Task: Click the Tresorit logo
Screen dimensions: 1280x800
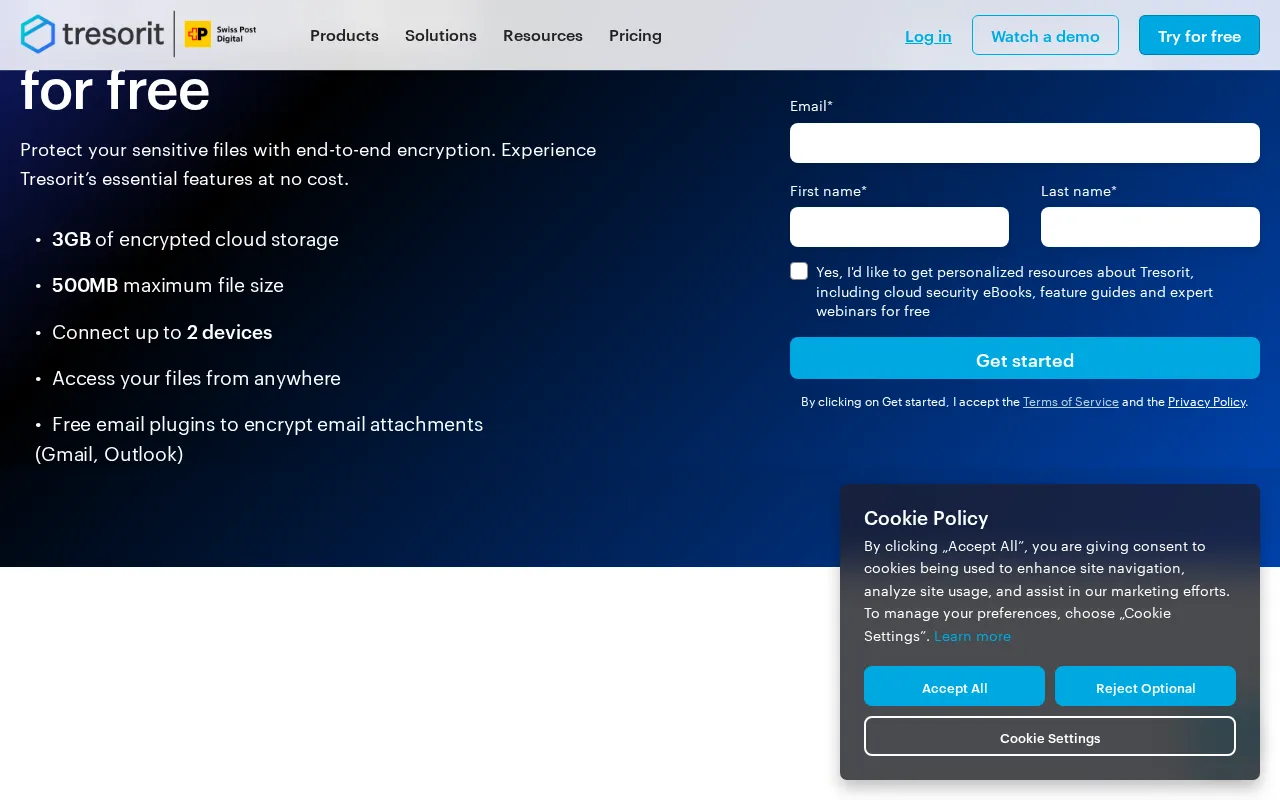Action: [92, 34]
